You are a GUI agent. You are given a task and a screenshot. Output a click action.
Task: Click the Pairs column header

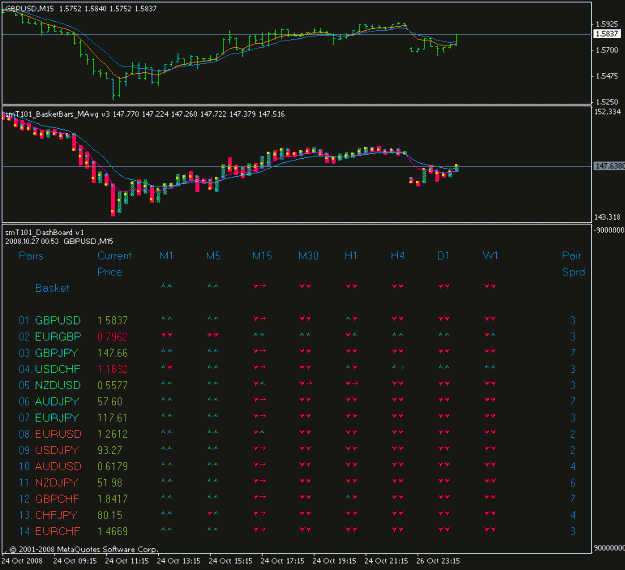[31, 256]
